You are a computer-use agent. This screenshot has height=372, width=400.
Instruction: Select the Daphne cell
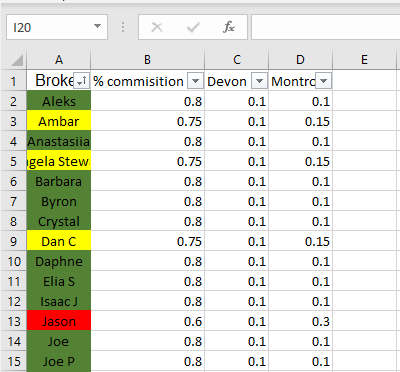click(59, 261)
